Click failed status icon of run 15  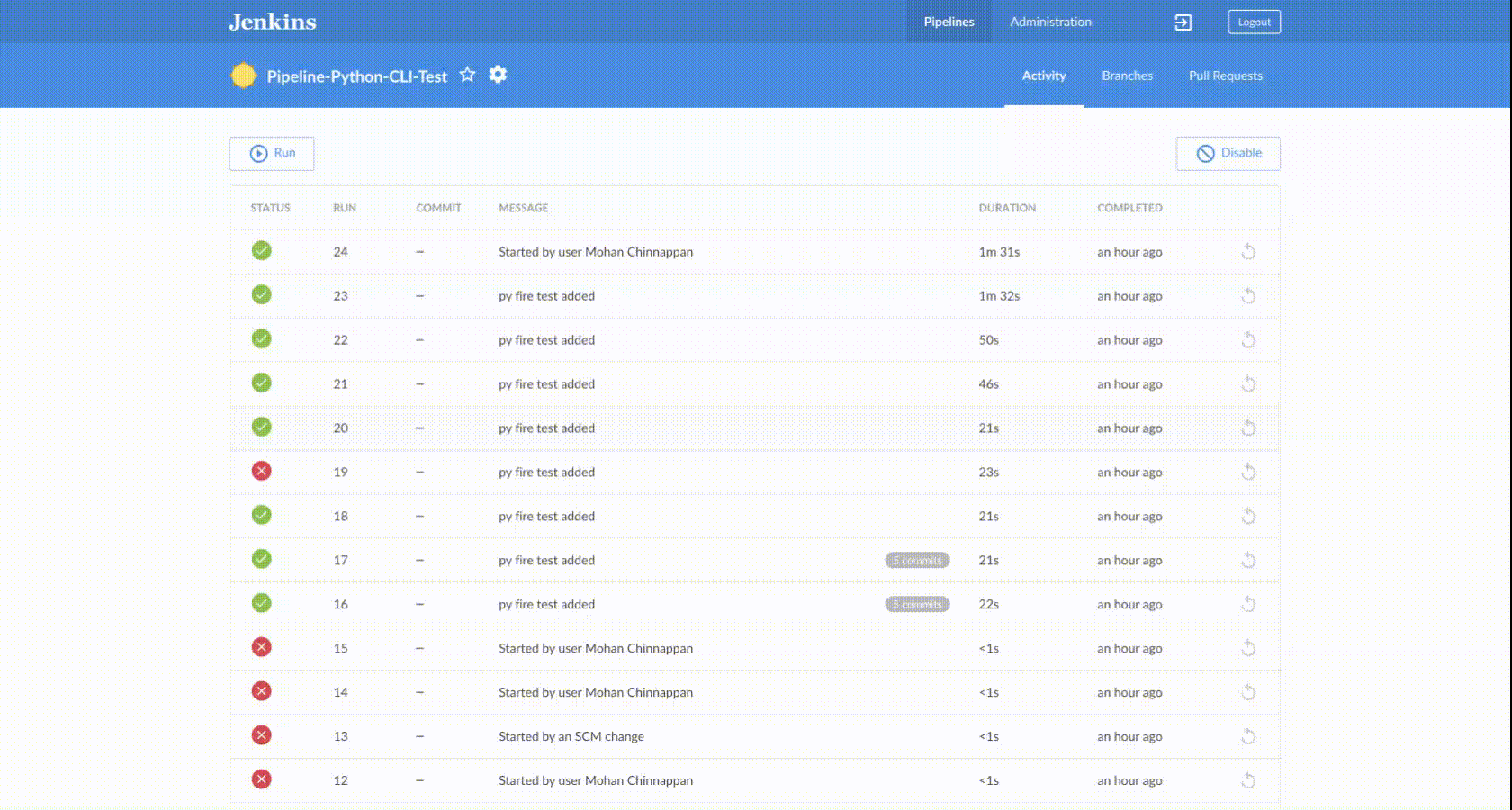click(262, 647)
